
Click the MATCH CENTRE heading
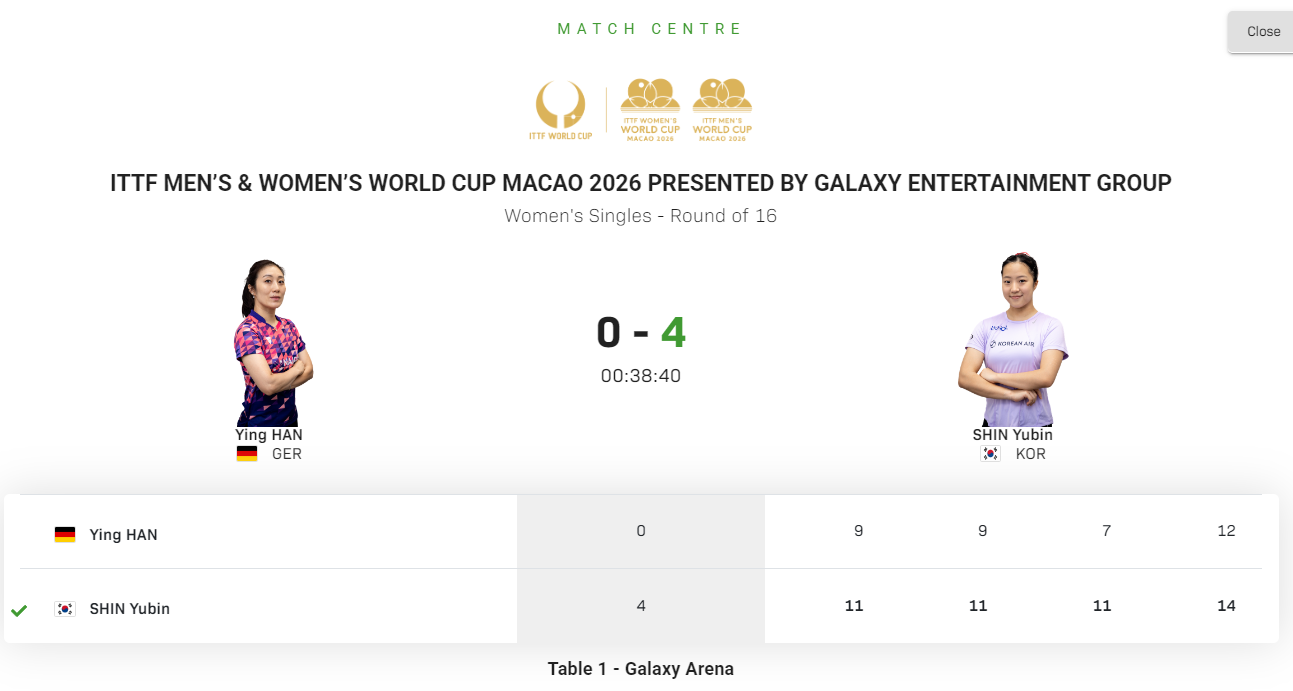(x=650, y=29)
